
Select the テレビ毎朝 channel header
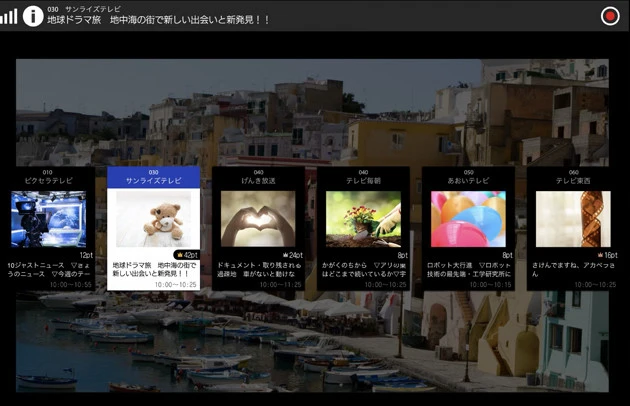coord(363,180)
